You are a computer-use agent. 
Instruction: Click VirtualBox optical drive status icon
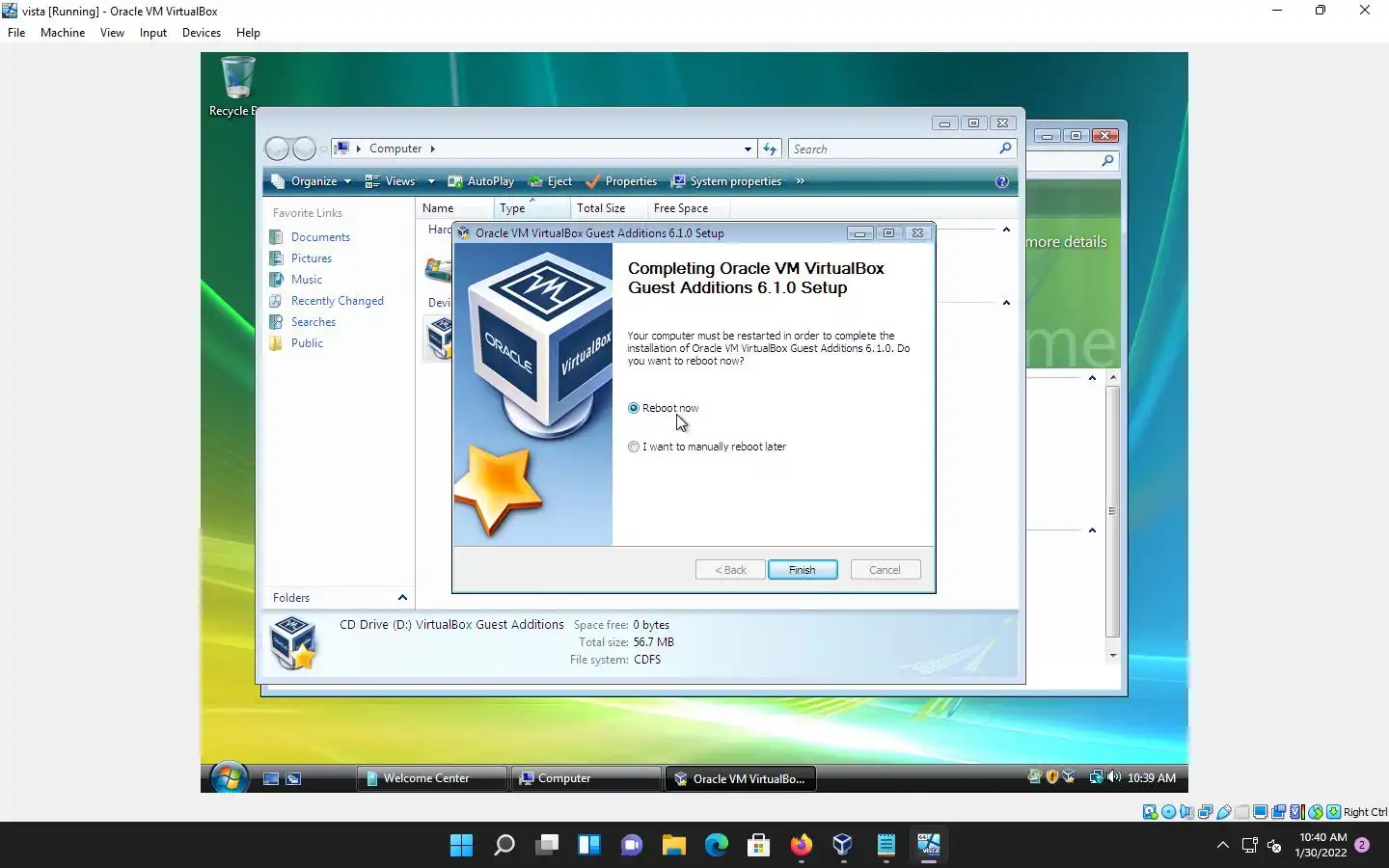(x=1168, y=812)
